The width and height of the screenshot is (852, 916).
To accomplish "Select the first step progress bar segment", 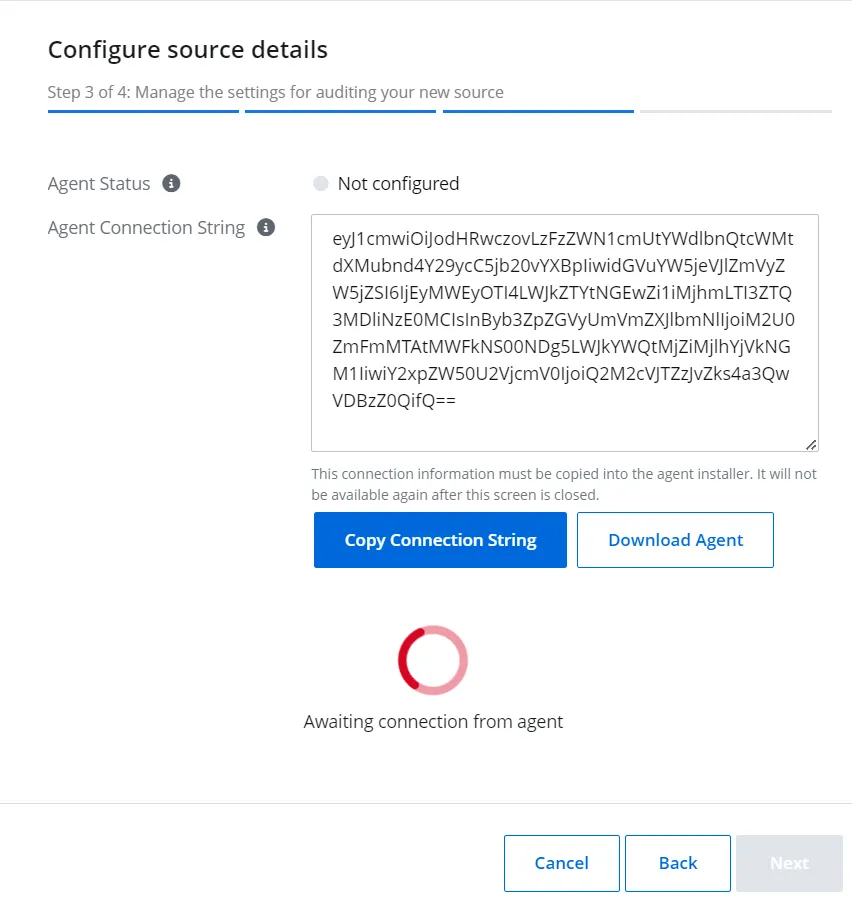I will [143, 111].
